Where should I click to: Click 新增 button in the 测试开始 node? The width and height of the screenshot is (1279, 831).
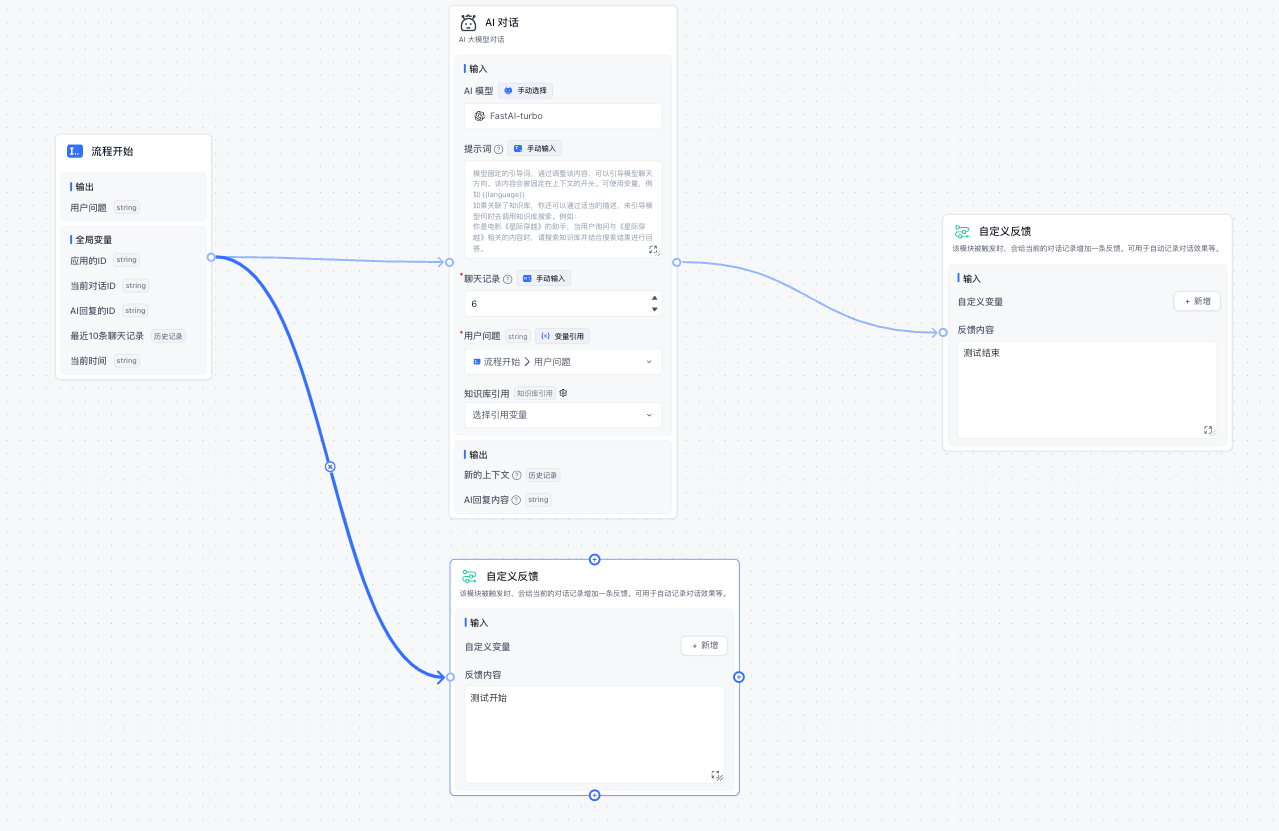(x=704, y=646)
